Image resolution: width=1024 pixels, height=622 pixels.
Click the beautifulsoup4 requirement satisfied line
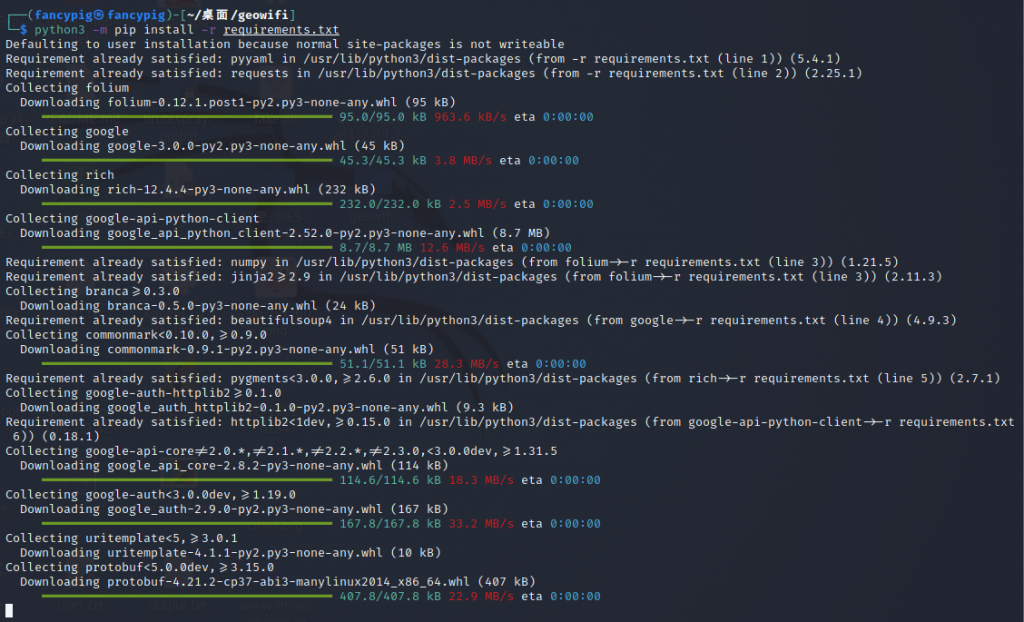pyautogui.click(x=481, y=320)
